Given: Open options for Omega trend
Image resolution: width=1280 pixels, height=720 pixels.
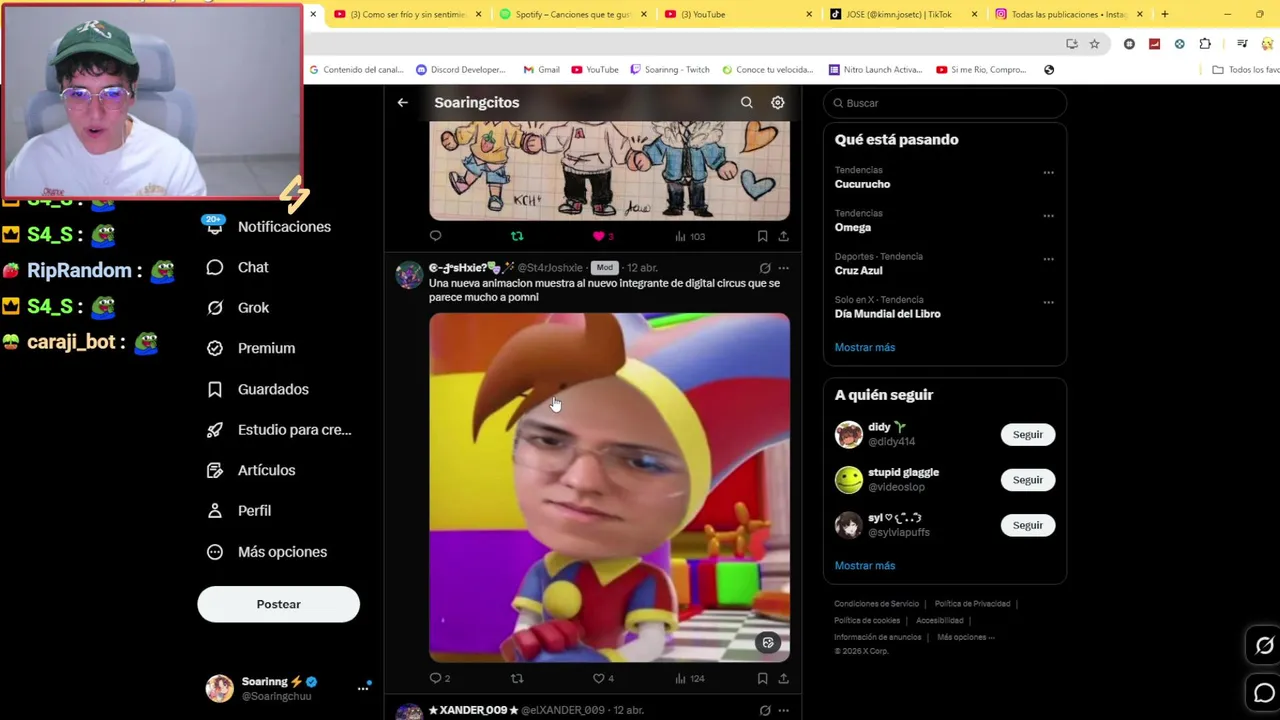Looking at the screenshot, I should tap(1048, 215).
